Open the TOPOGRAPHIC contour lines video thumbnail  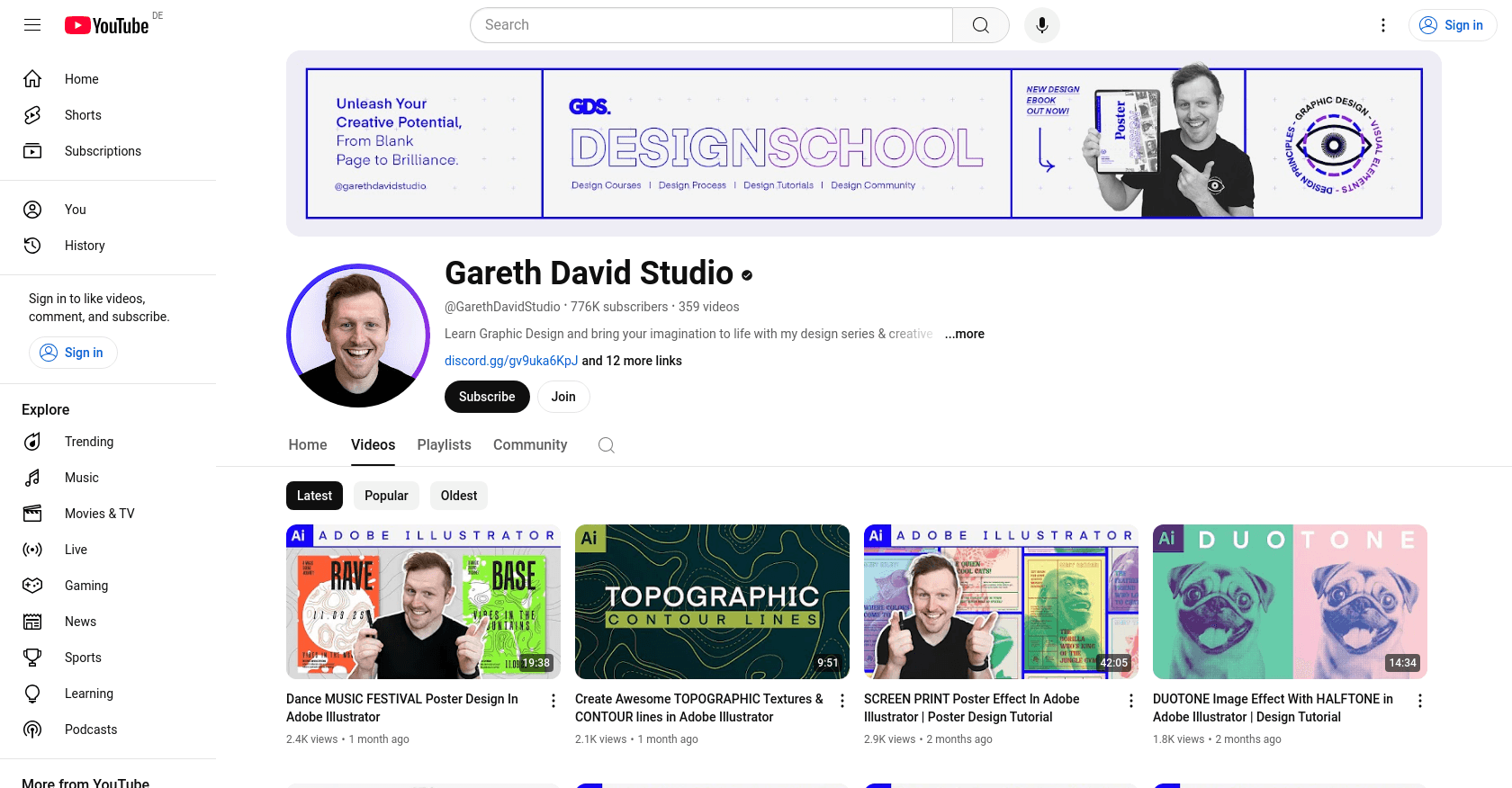(712, 602)
